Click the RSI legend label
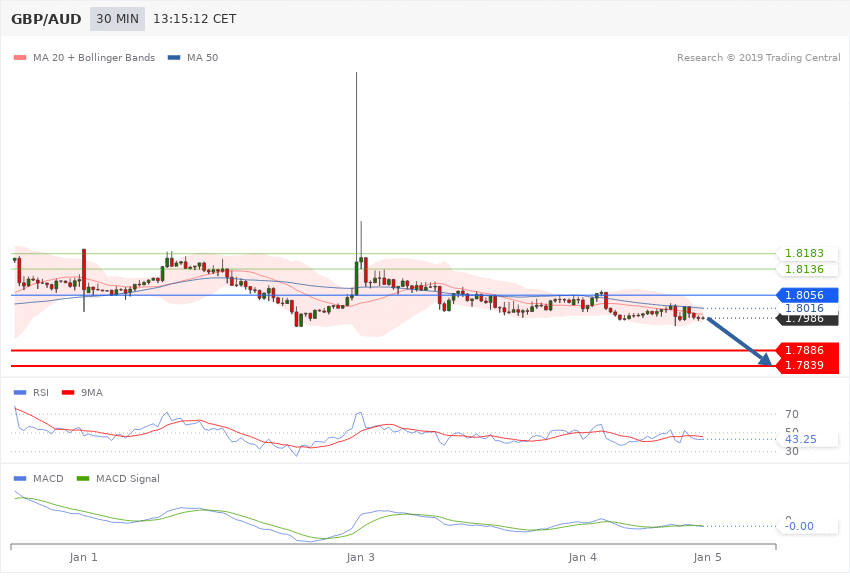This screenshot has width=850, height=576. tap(41, 392)
